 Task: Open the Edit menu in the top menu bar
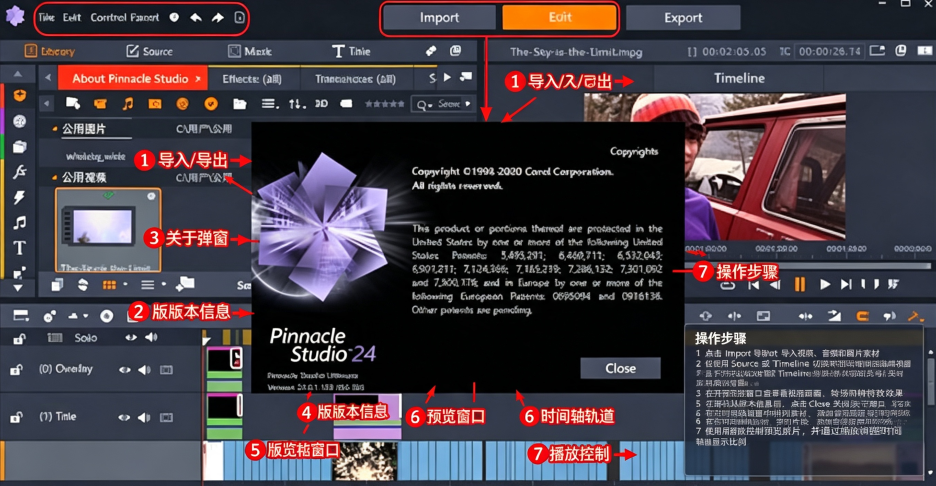[72, 17]
